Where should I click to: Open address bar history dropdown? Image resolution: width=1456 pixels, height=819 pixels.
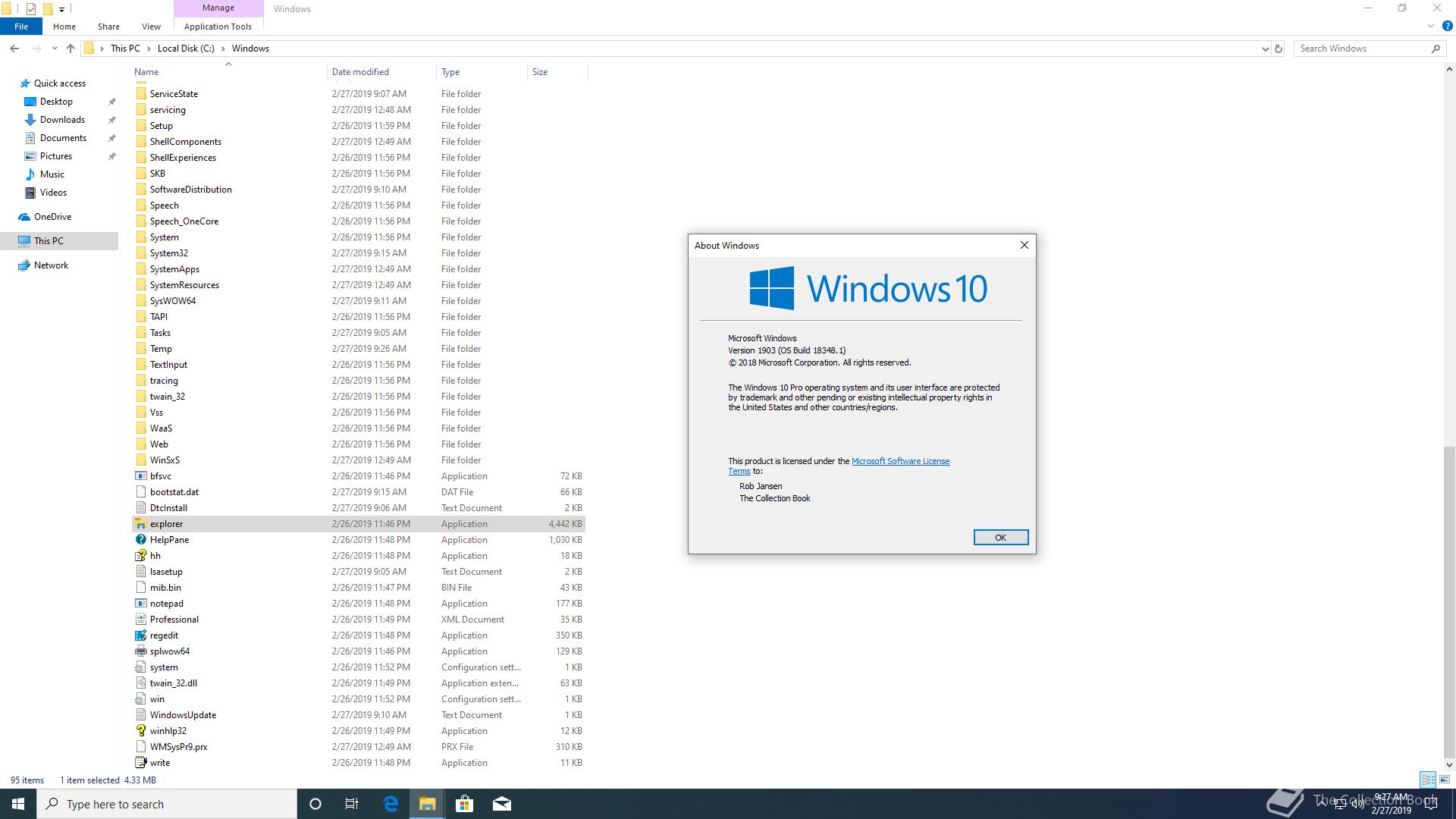click(x=1265, y=49)
